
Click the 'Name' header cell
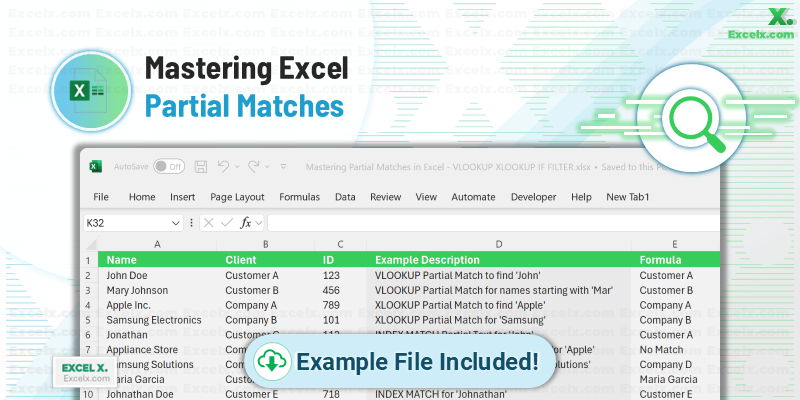[157, 260]
